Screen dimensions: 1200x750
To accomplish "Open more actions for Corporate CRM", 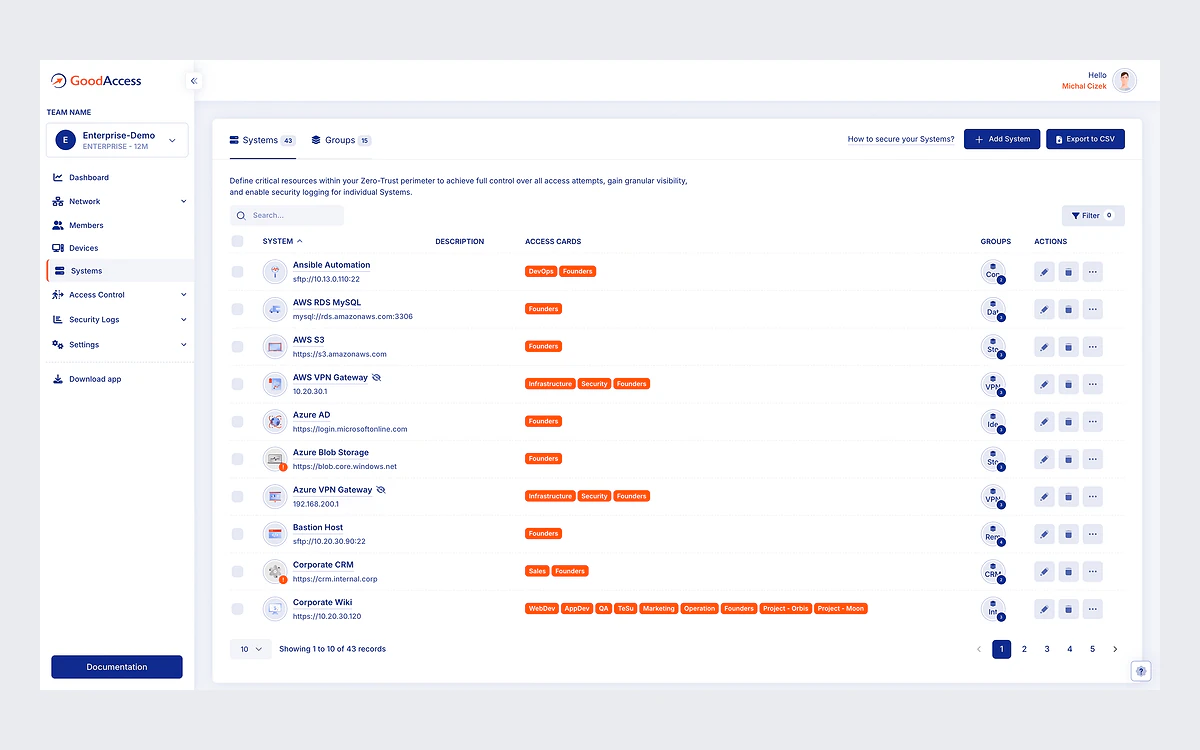I will (x=1092, y=571).
